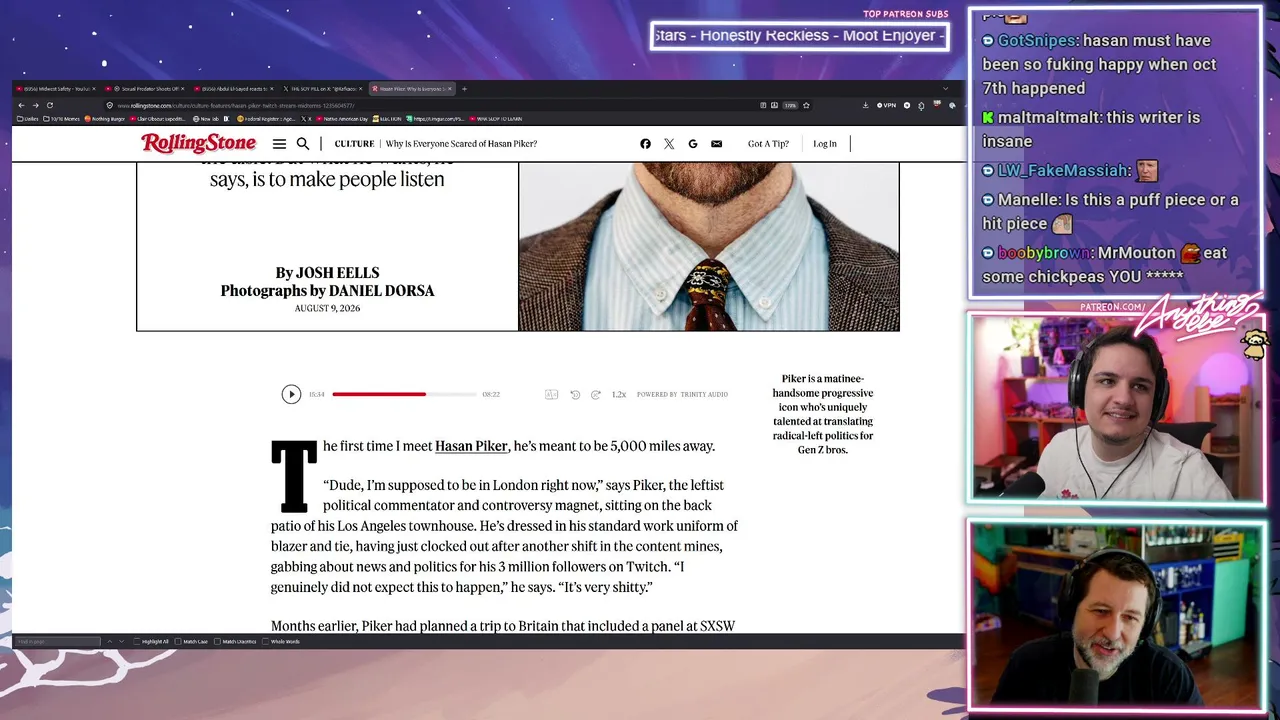Viewport: 1280px width, 720px height.
Task: Click the Got A Tip? link
Action: (768, 144)
